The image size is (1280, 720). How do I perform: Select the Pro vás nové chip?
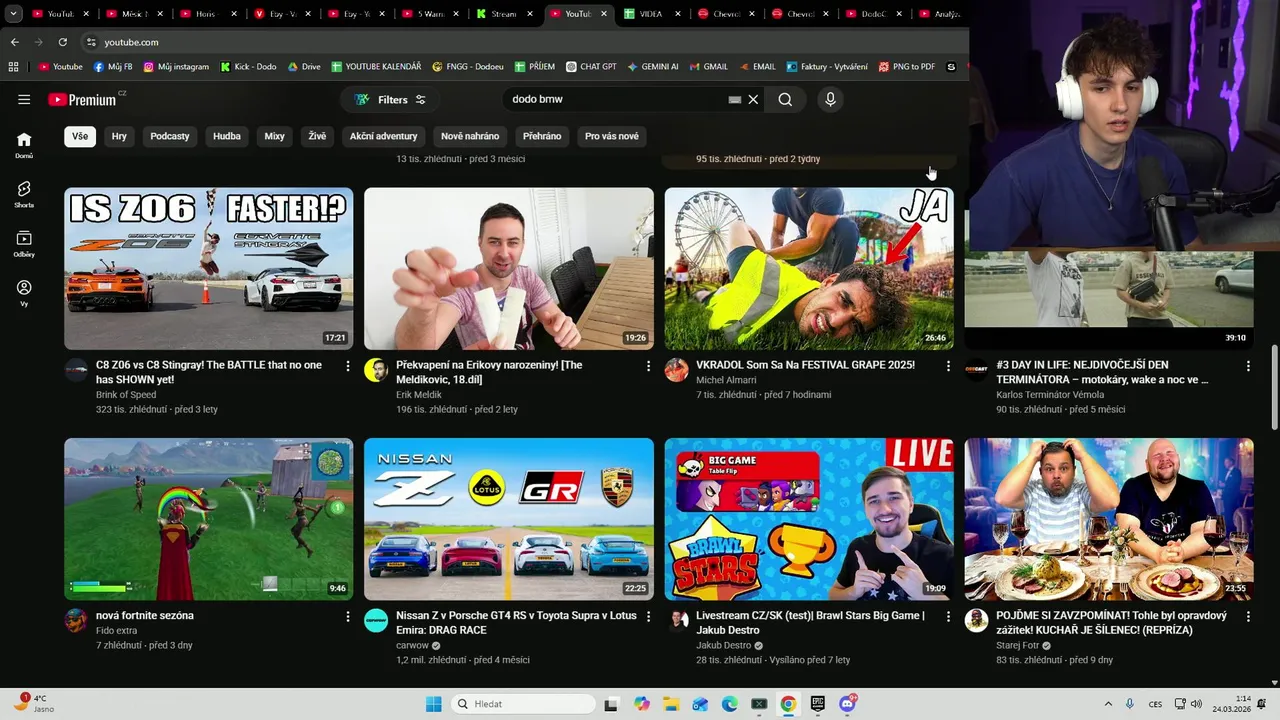[612, 136]
